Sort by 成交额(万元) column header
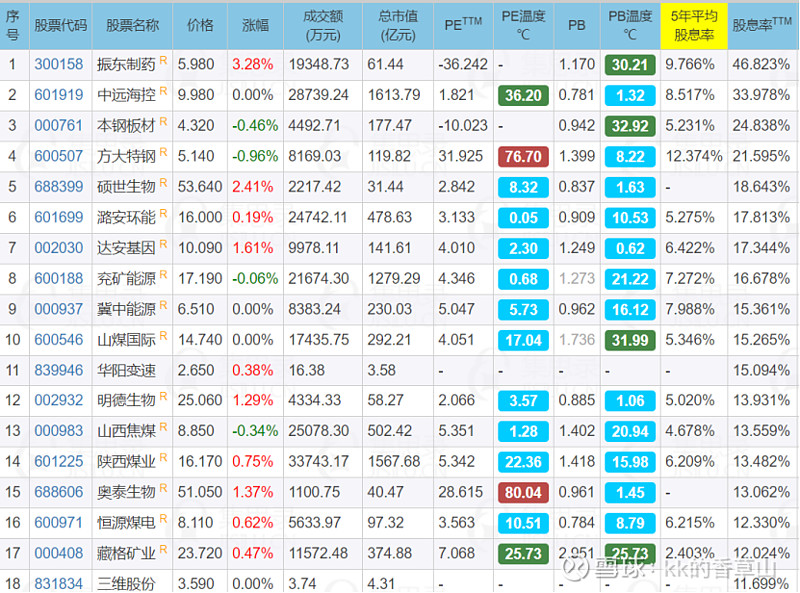The height and width of the screenshot is (593, 800). [x=323, y=26]
